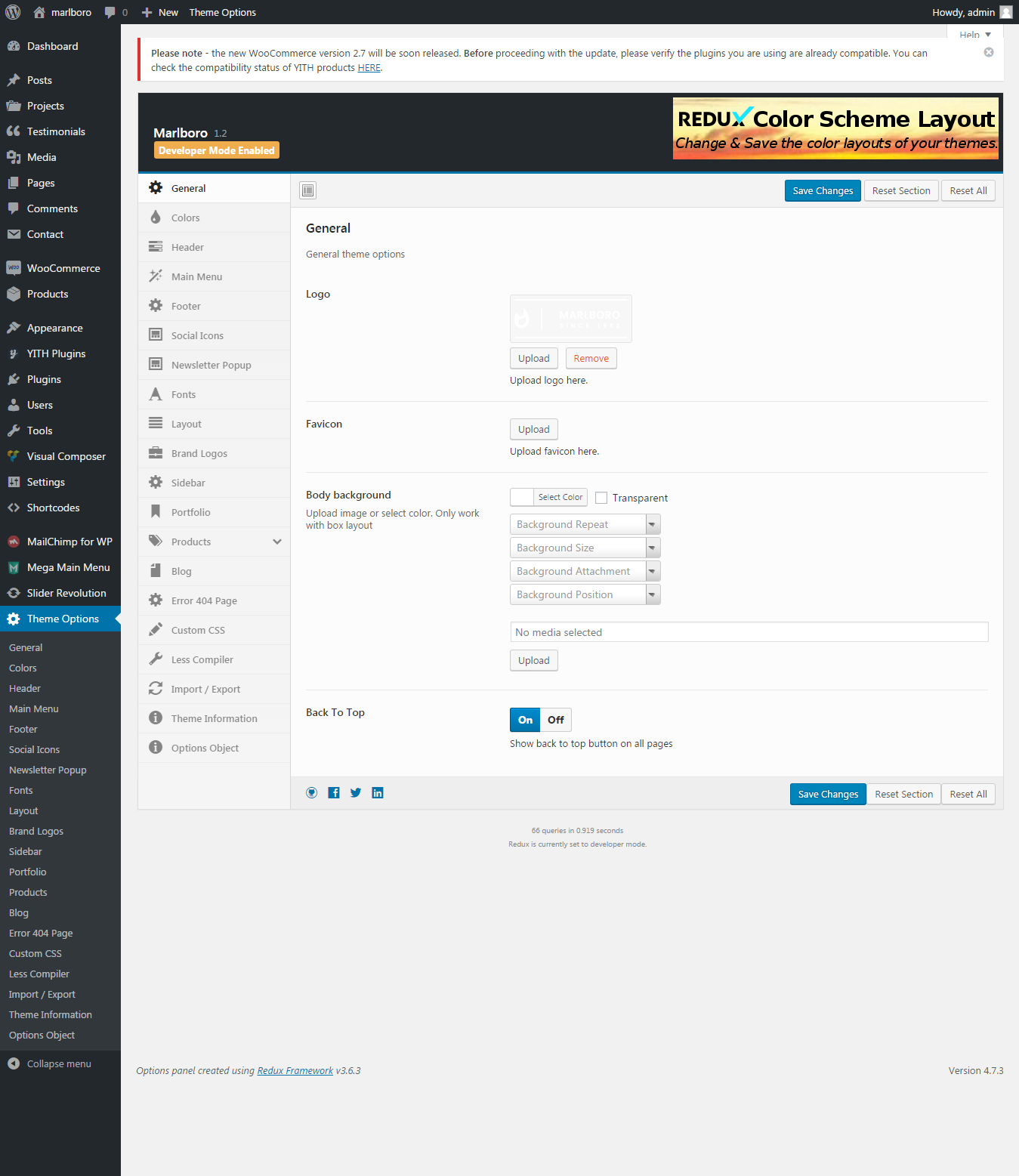1019x1176 pixels.
Task: Open Theme Options from the admin top bar
Action: (222, 12)
